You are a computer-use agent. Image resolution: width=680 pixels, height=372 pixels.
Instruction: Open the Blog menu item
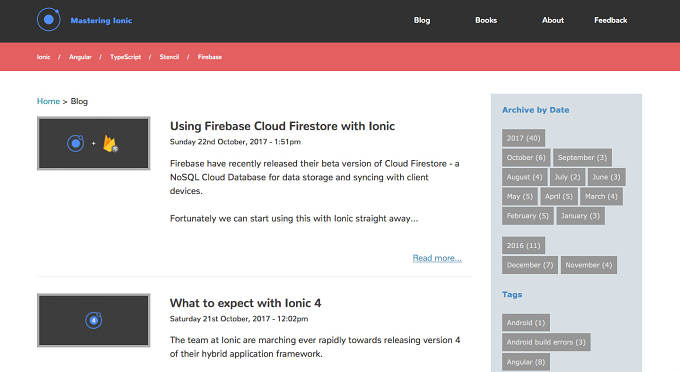pyautogui.click(x=422, y=20)
